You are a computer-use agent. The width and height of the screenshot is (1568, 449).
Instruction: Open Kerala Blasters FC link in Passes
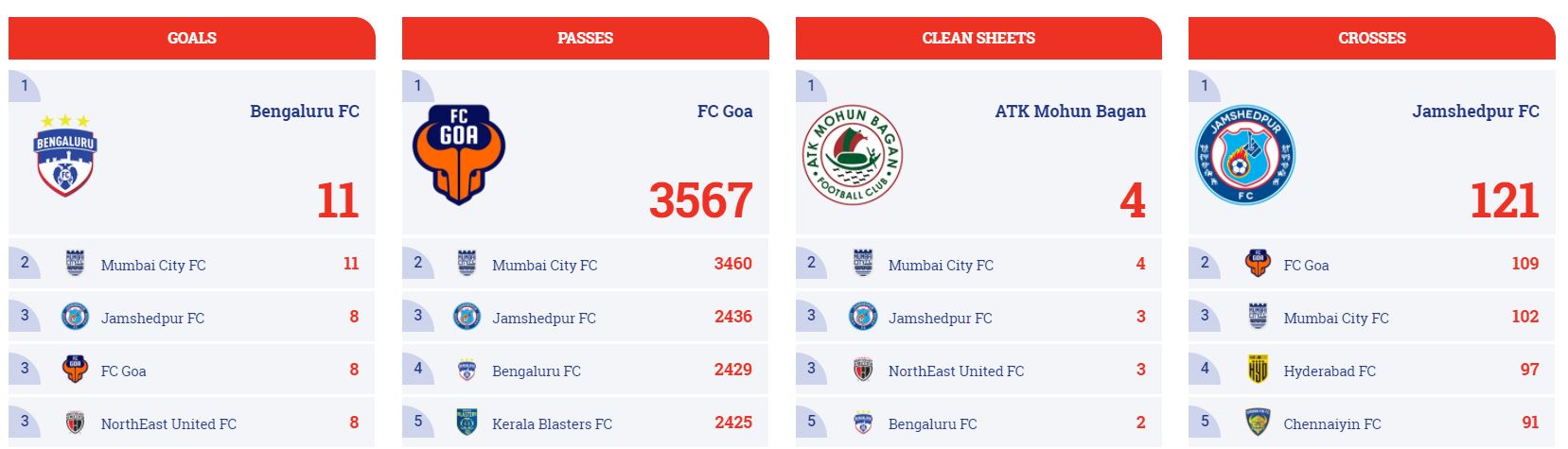tap(553, 424)
